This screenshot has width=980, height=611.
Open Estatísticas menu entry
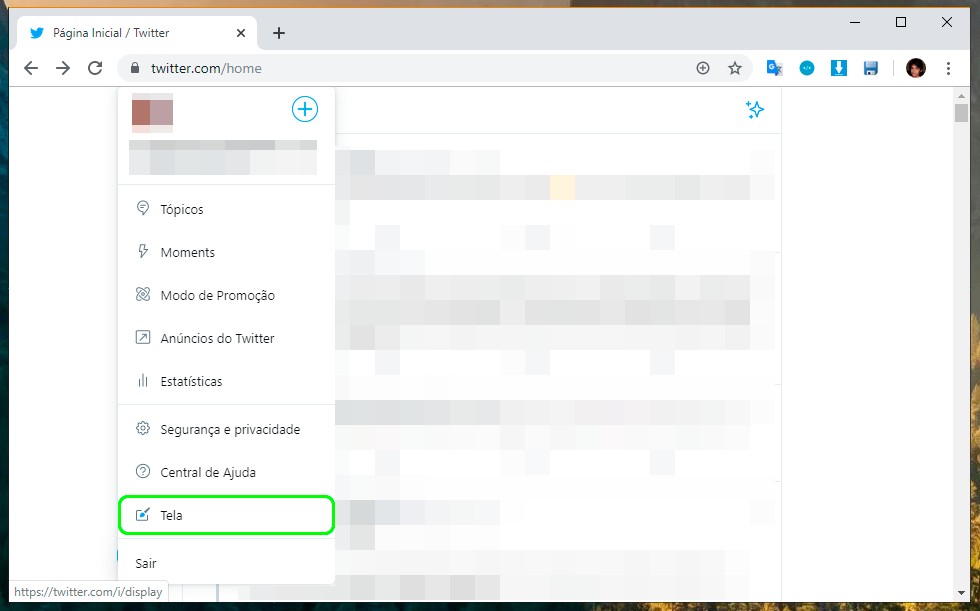coord(226,381)
